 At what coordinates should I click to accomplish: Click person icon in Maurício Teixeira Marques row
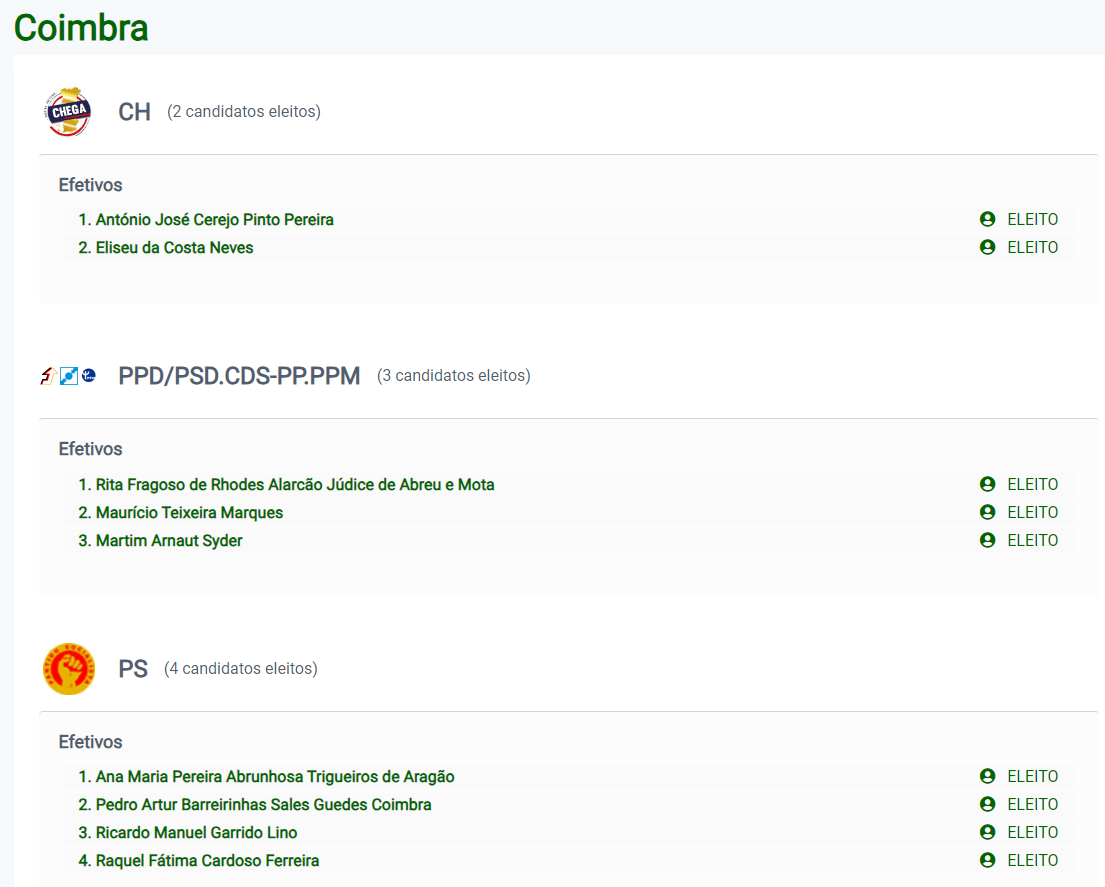(x=987, y=512)
